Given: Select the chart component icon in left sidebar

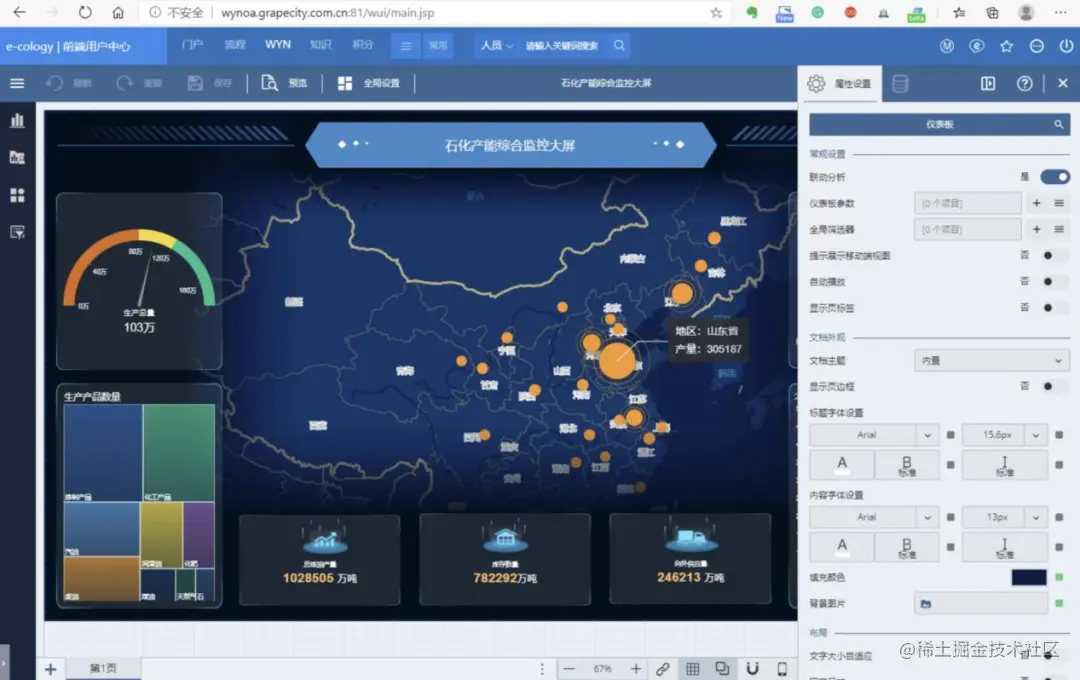Looking at the screenshot, I should tap(17, 120).
